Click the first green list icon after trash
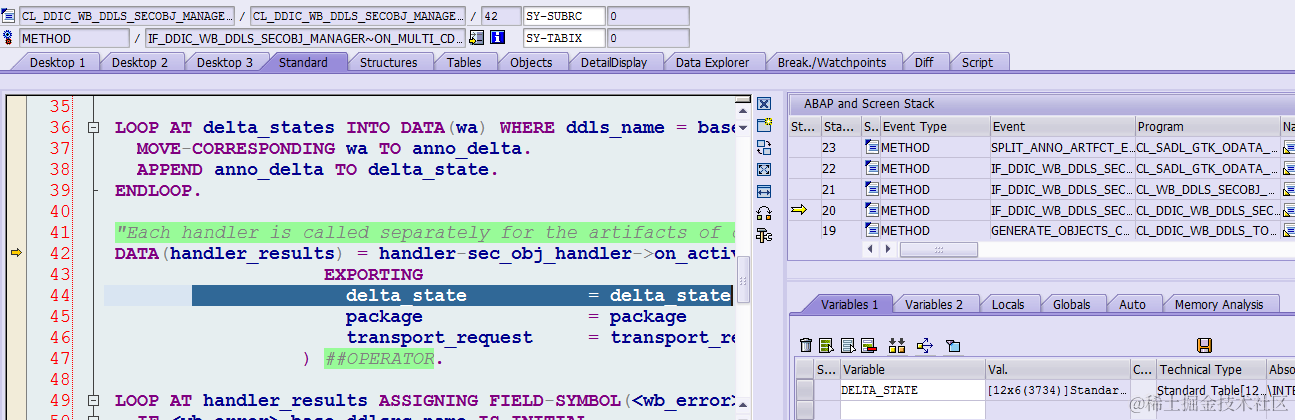Viewport: 1295px width, 420px height. [826, 345]
